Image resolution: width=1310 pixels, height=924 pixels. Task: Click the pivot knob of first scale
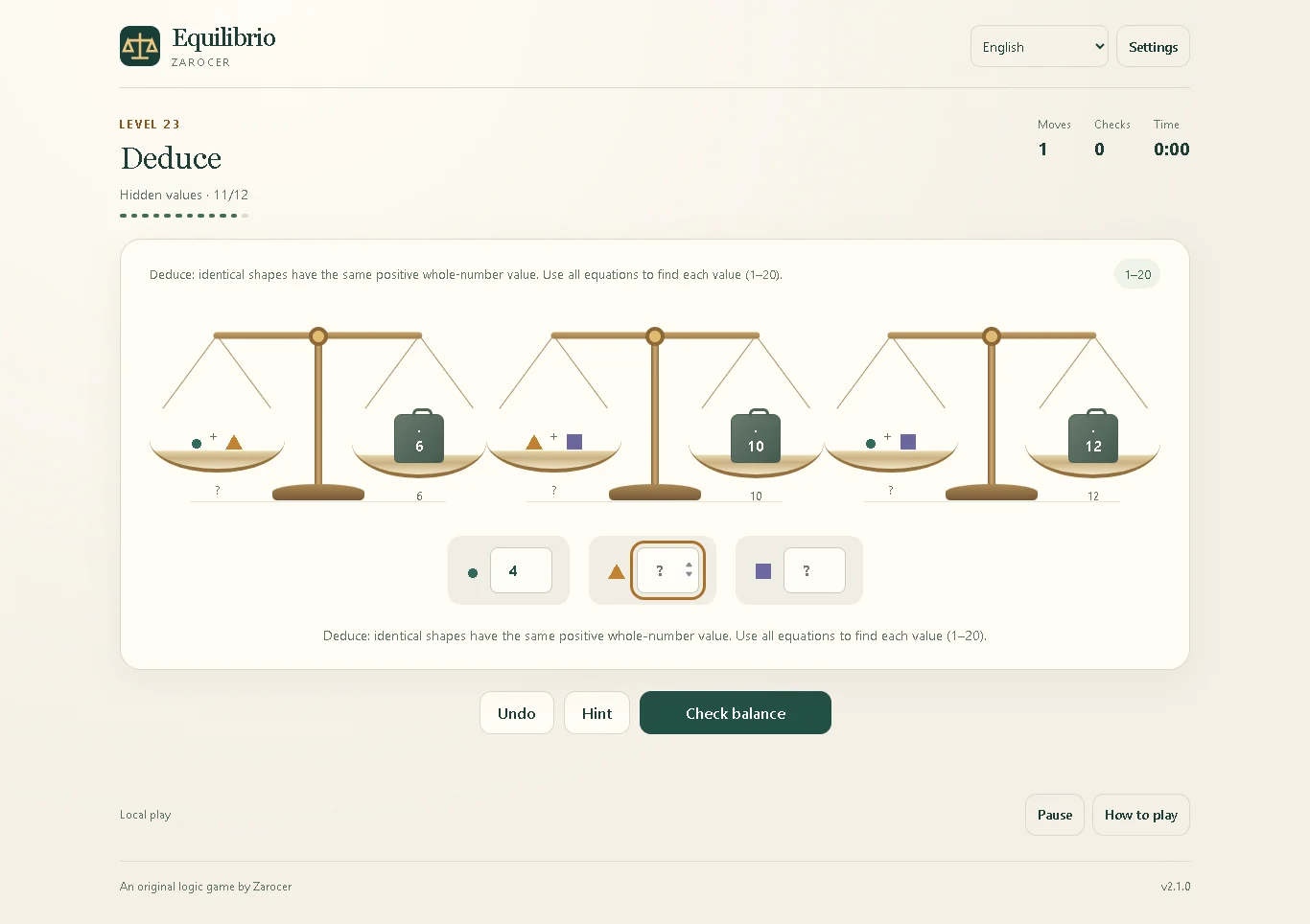[x=318, y=335]
